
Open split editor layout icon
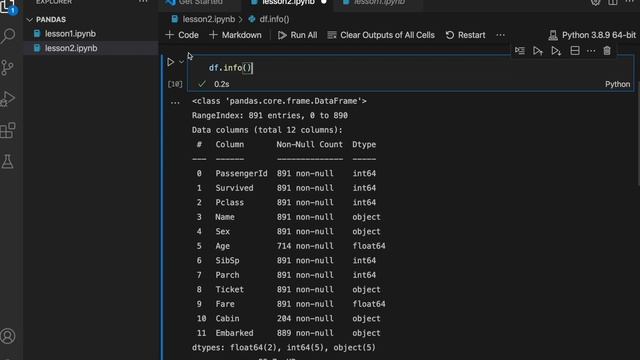613,2
